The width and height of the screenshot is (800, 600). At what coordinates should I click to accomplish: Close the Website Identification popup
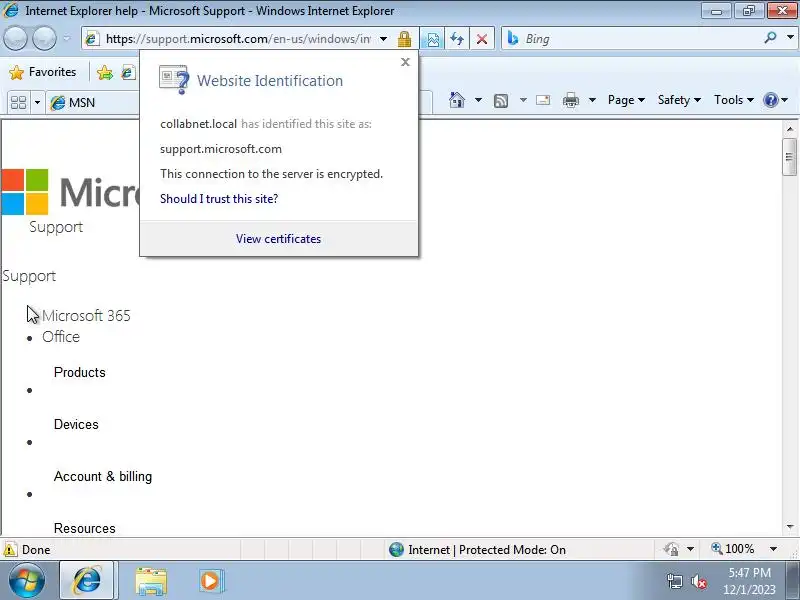click(405, 62)
